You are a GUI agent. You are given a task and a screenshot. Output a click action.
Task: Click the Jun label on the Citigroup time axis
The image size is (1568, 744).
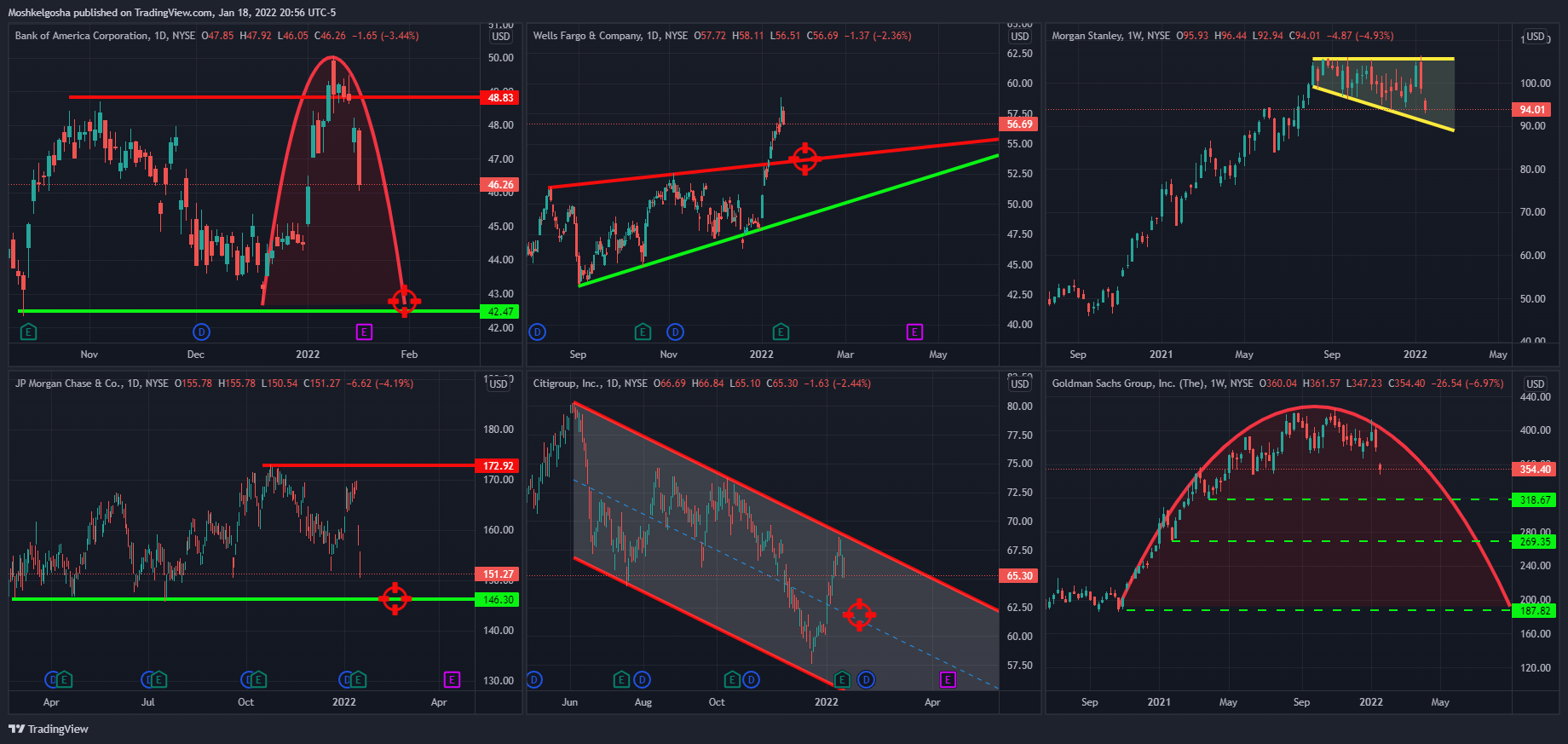(569, 702)
